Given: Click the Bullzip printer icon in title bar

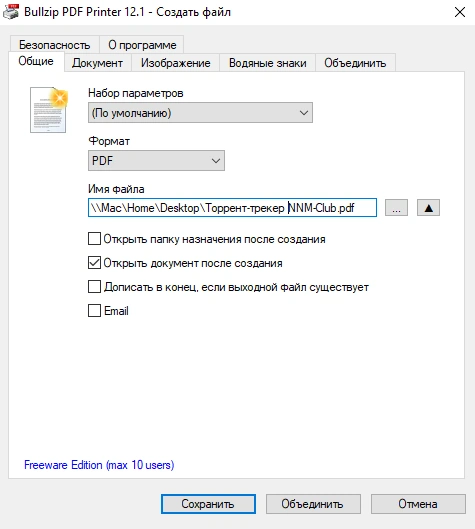Looking at the screenshot, I should 10,11.
